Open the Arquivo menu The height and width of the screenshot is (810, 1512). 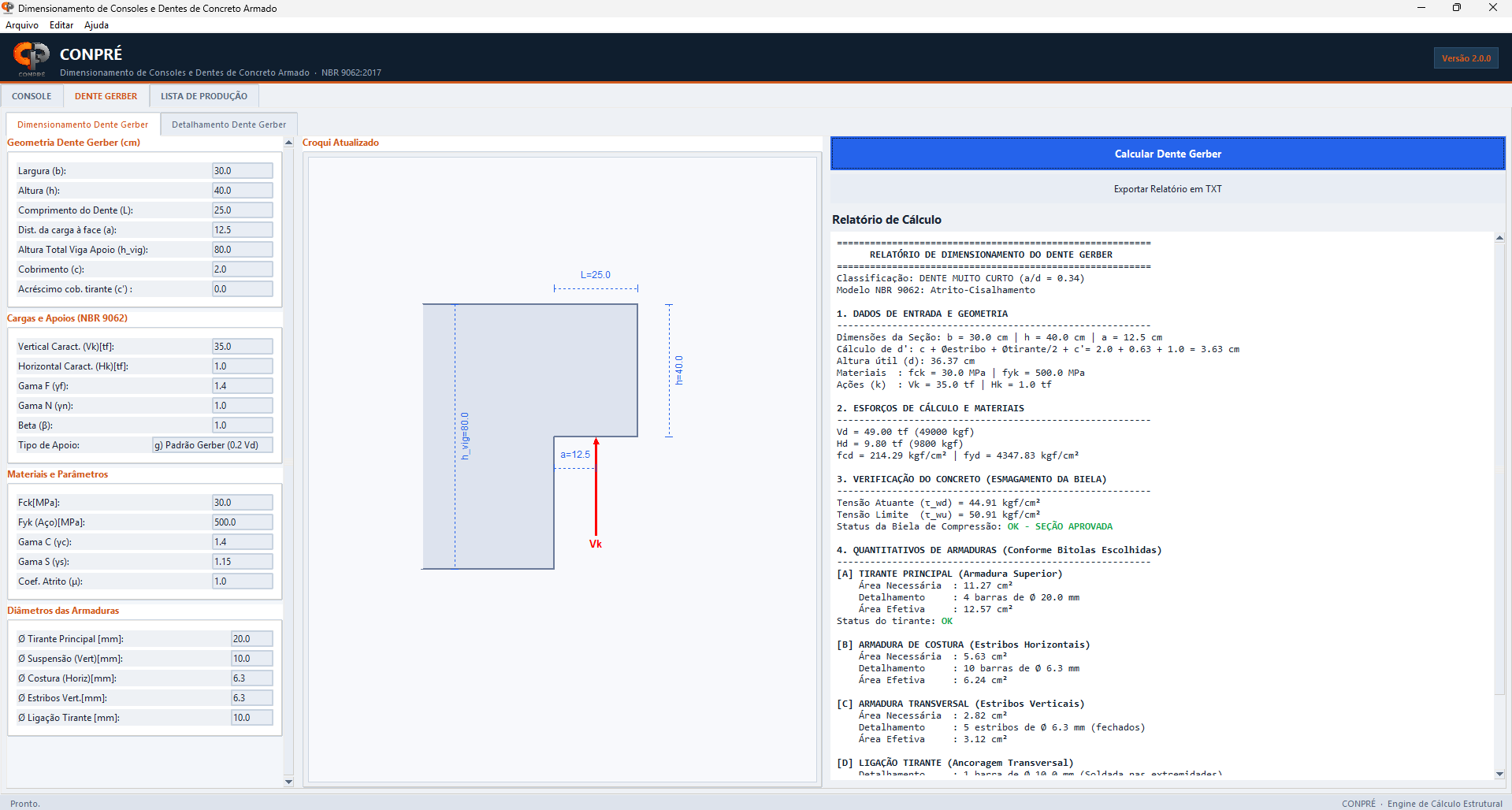(22, 25)
